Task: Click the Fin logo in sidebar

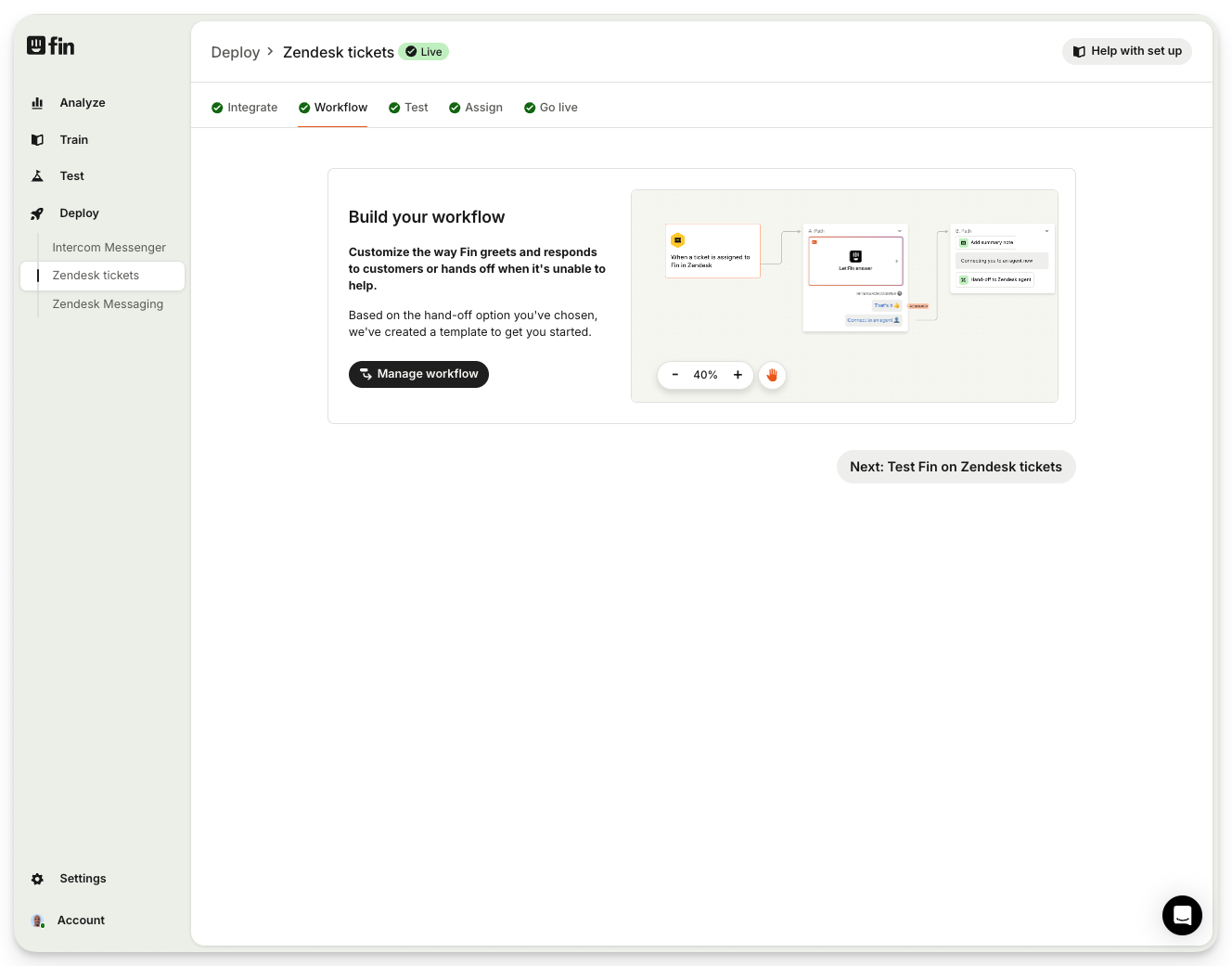Action: (50, 45)
